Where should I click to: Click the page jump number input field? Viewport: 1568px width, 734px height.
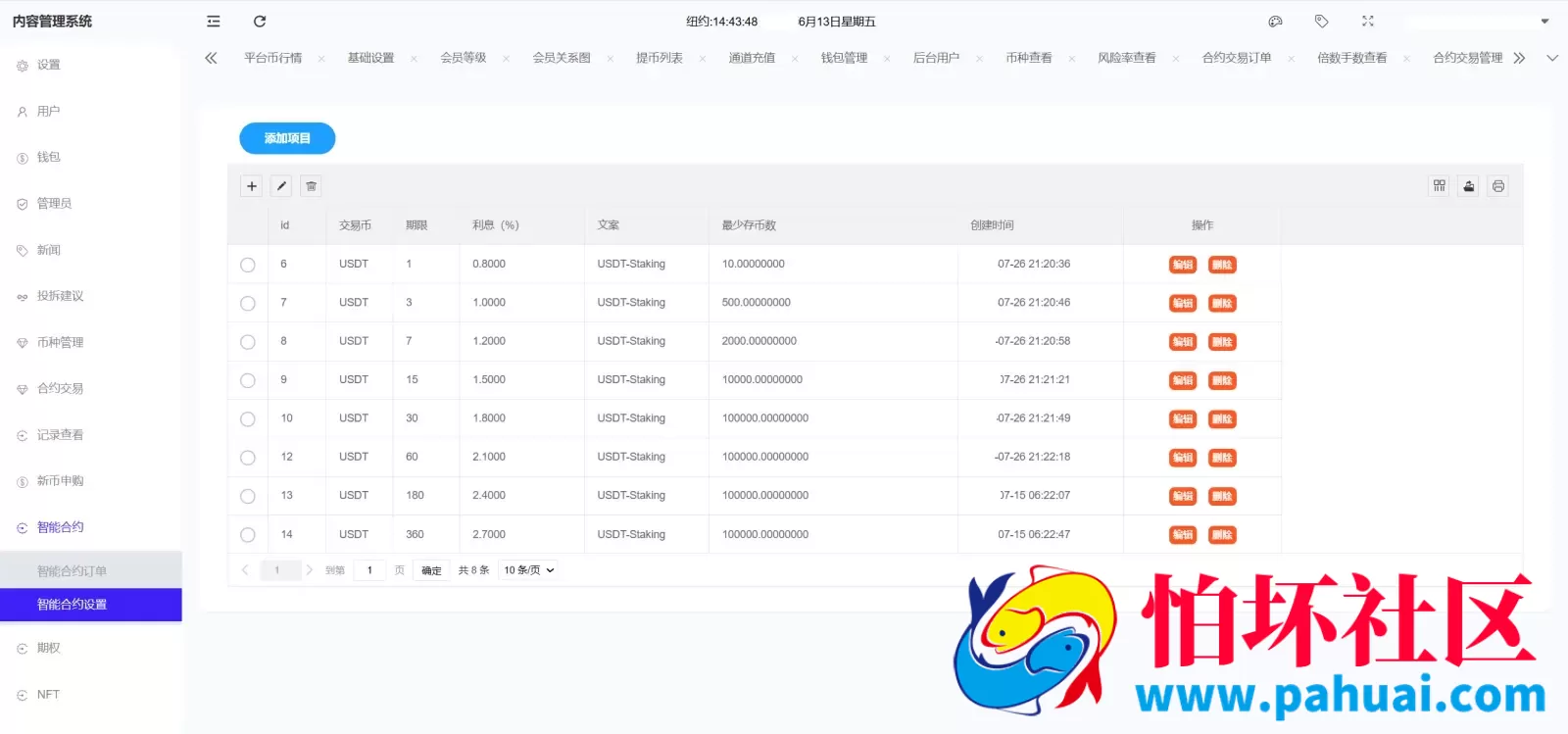pyautogui.click(x=369, y=570)
